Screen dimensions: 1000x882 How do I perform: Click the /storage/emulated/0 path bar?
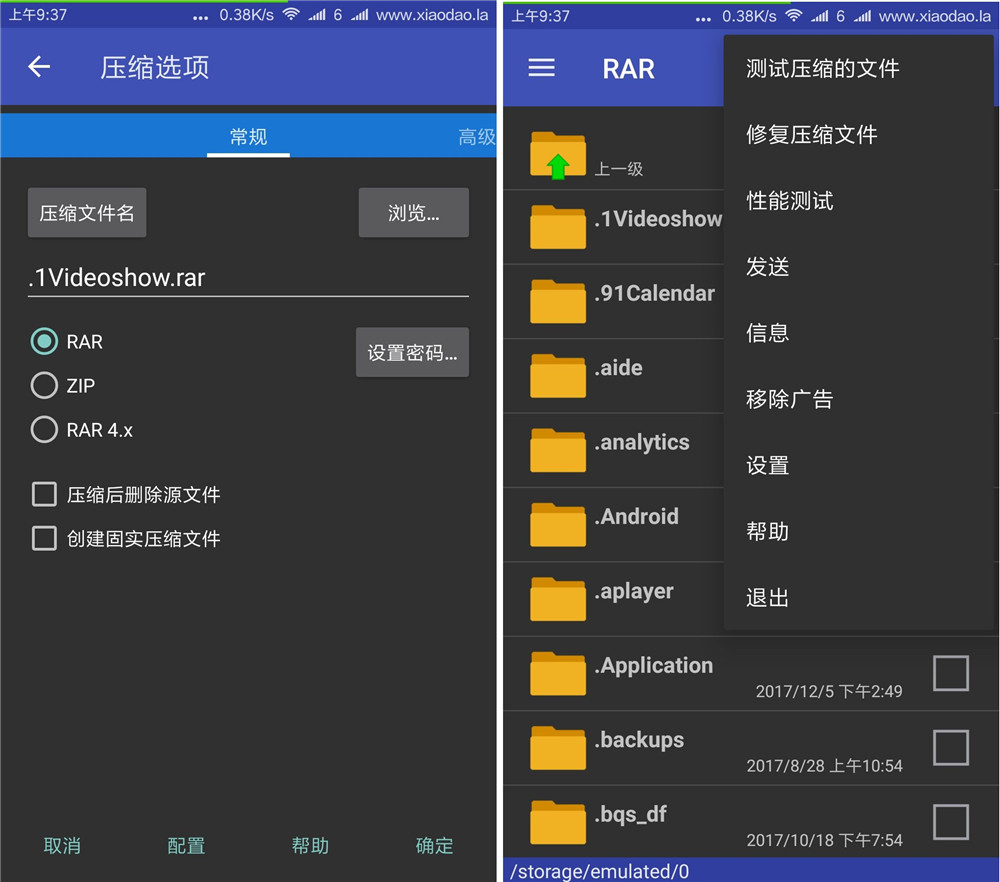point(751,871)
